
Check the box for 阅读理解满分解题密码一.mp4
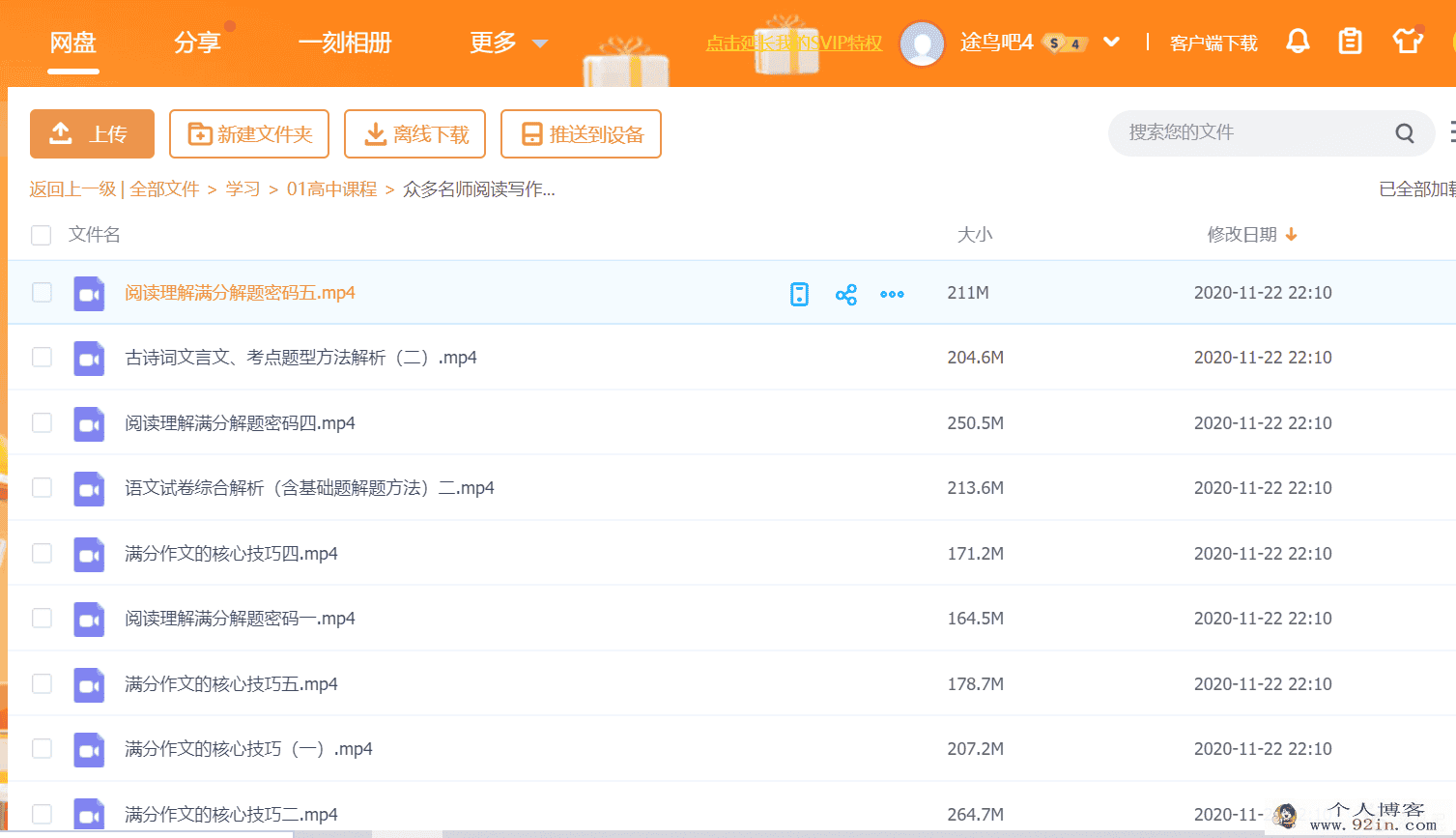42,618
